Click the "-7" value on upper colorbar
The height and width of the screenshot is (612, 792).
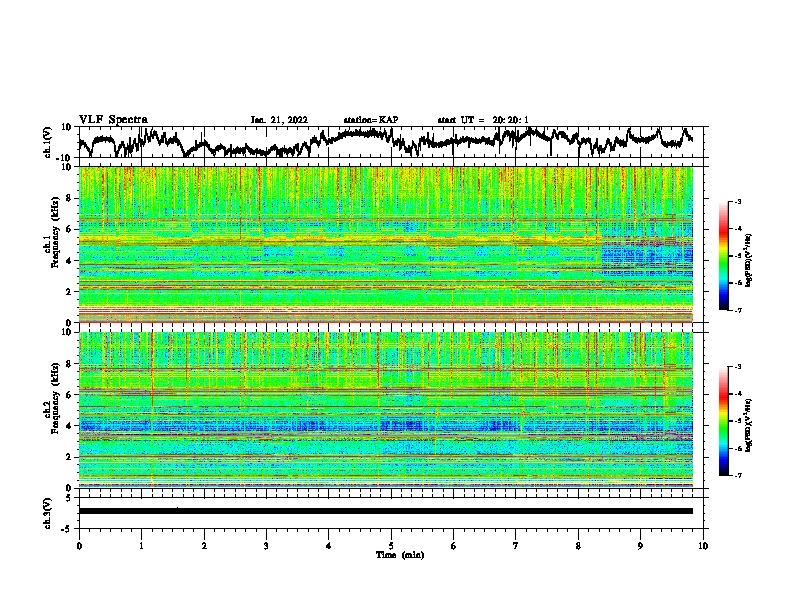pos(737,310)
